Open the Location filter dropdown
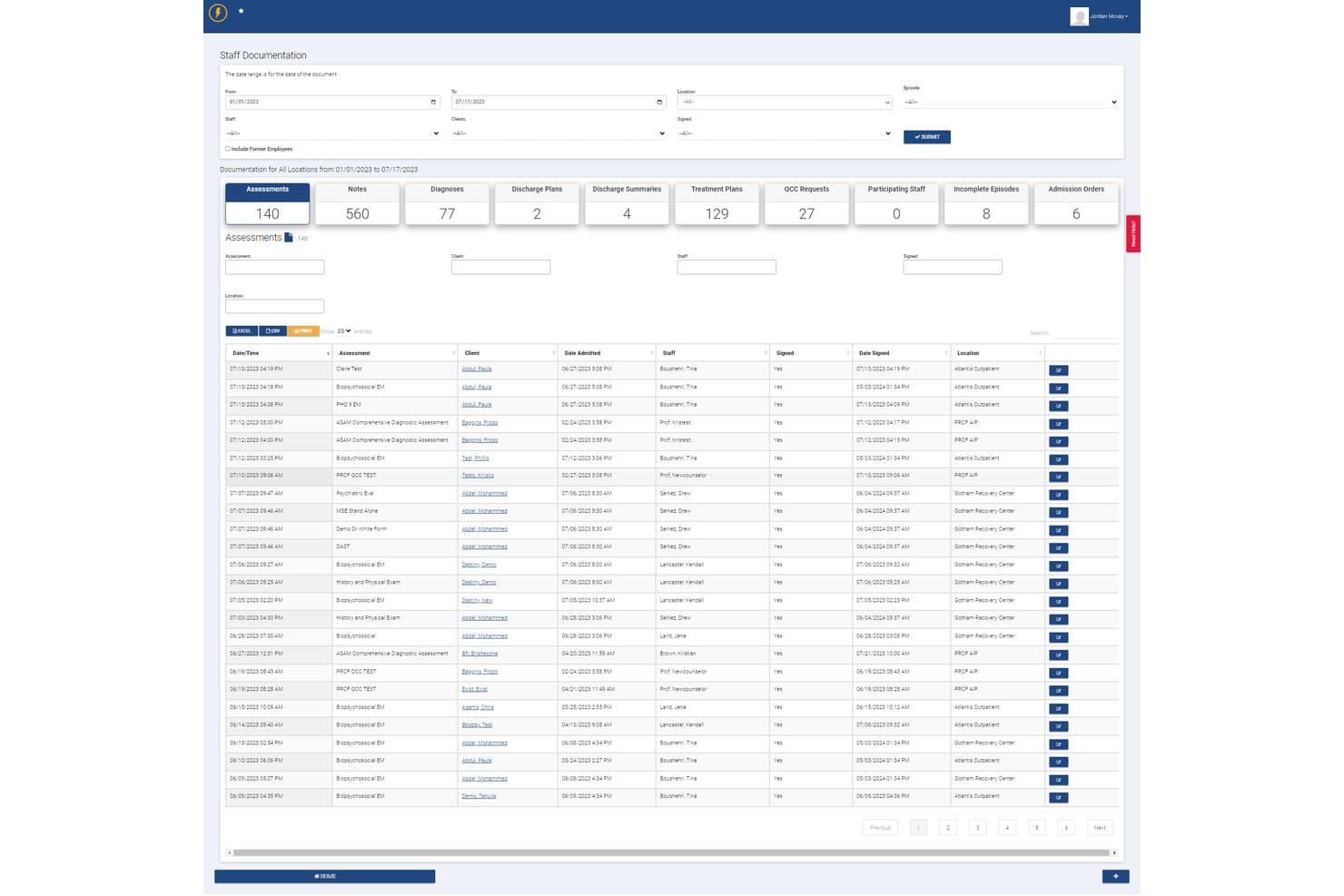The height and width of the screenshot is (896, 1344). (x=785, y=103)
